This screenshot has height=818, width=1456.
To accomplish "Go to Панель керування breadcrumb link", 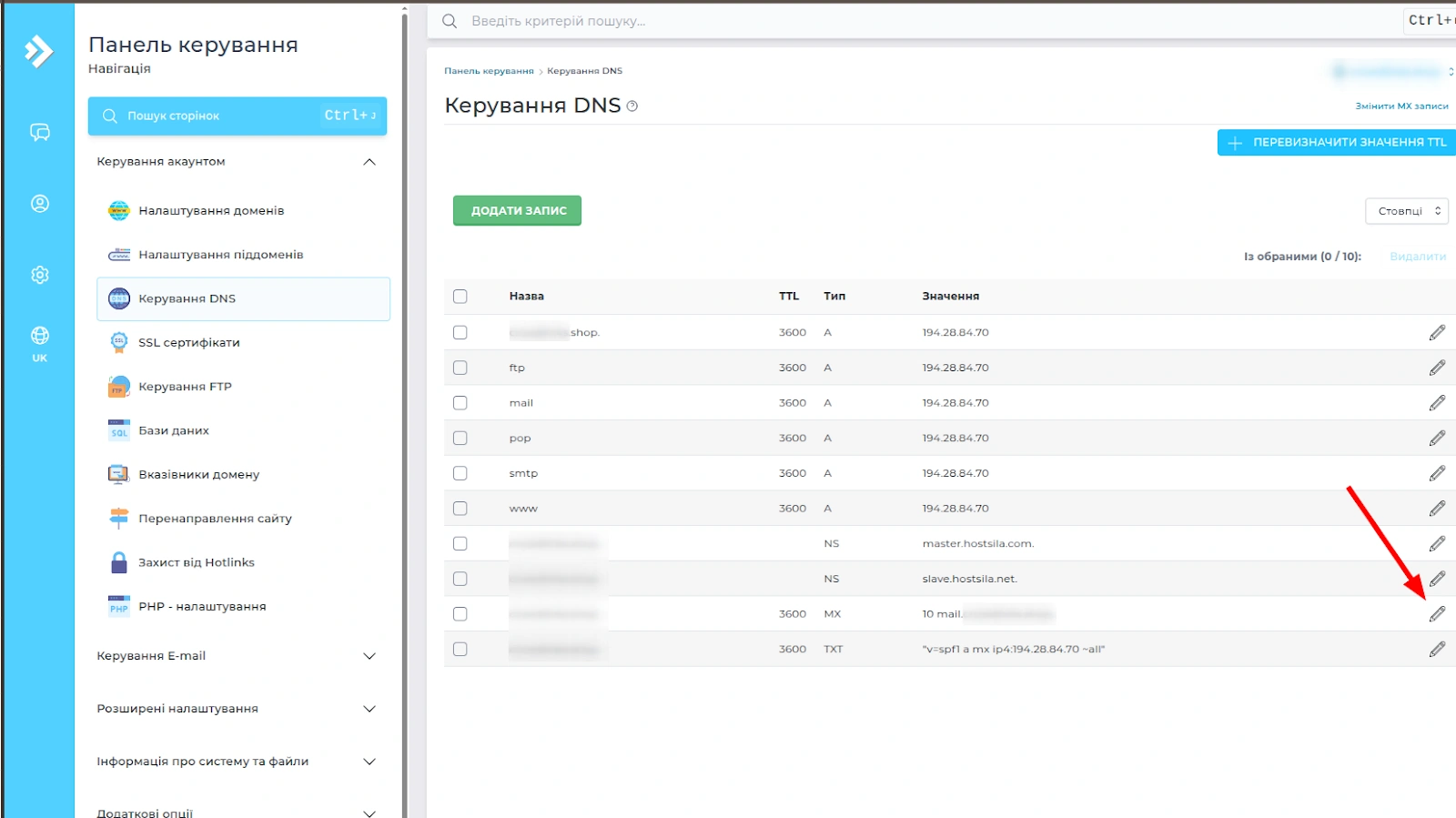I will 489,71.
